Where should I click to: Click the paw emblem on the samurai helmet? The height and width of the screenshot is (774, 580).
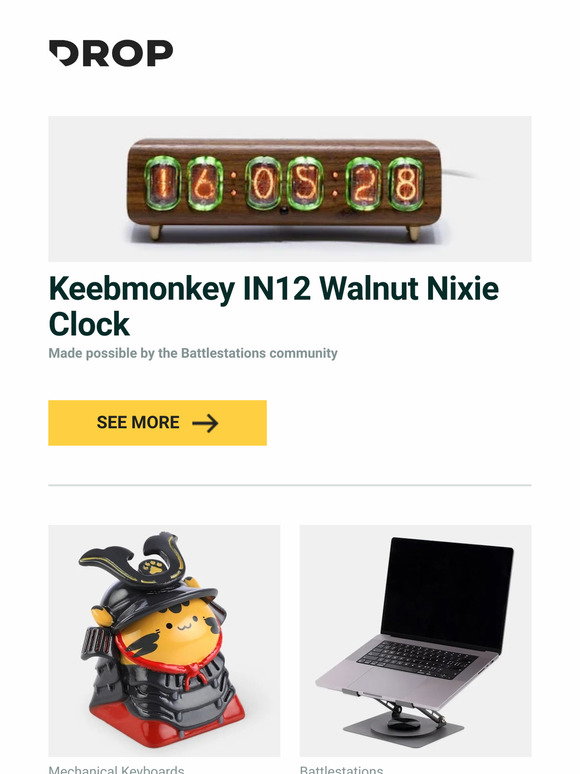pos(155,568)
